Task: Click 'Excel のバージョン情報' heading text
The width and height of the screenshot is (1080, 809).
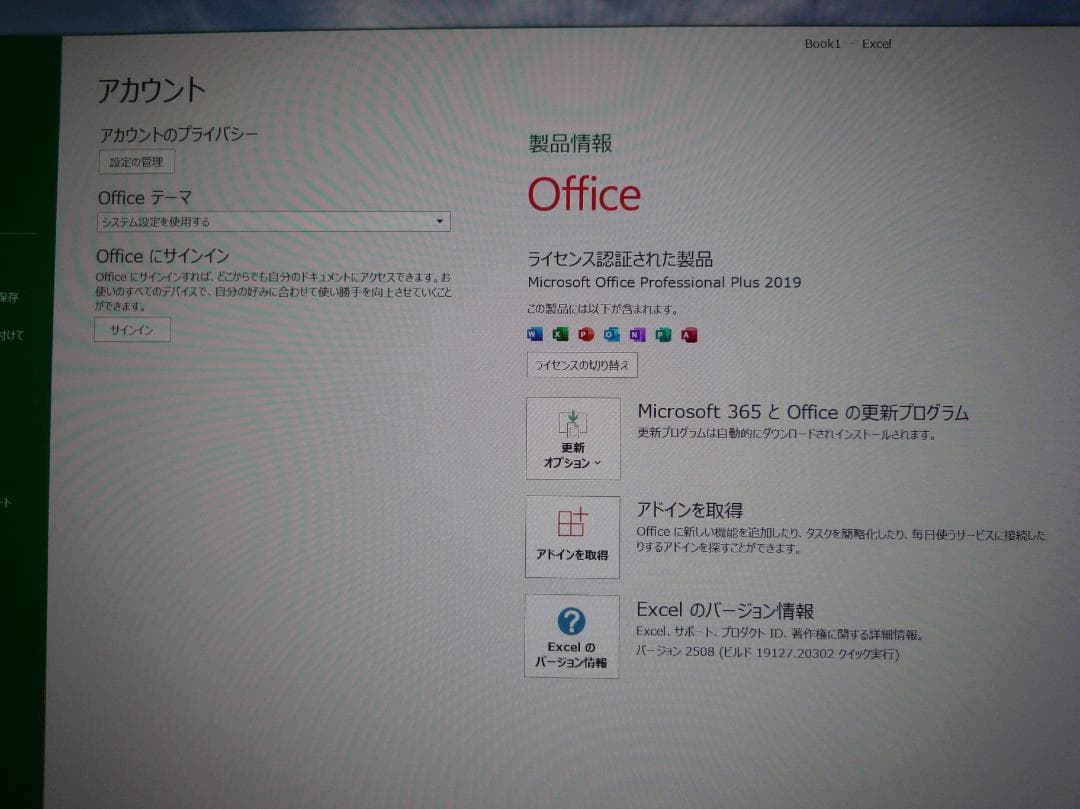Action: click(x=725, y=610)
